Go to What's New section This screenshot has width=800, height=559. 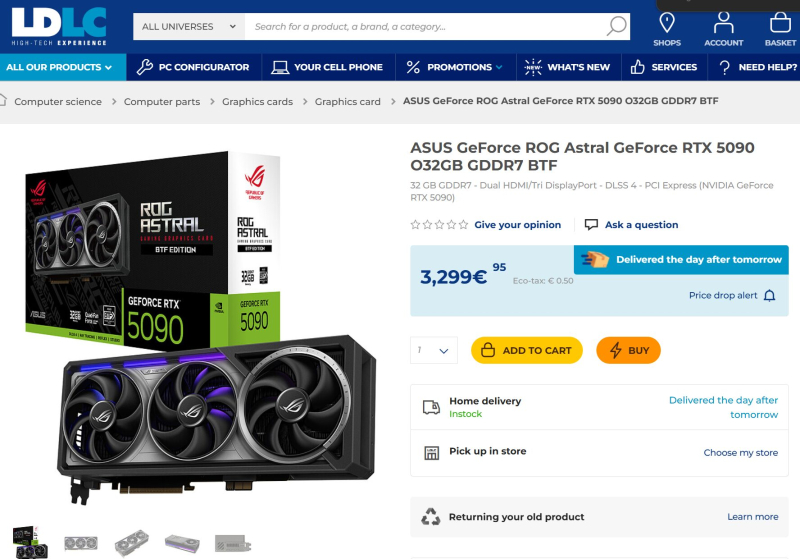pyautogui.click(x=568, y=67)
